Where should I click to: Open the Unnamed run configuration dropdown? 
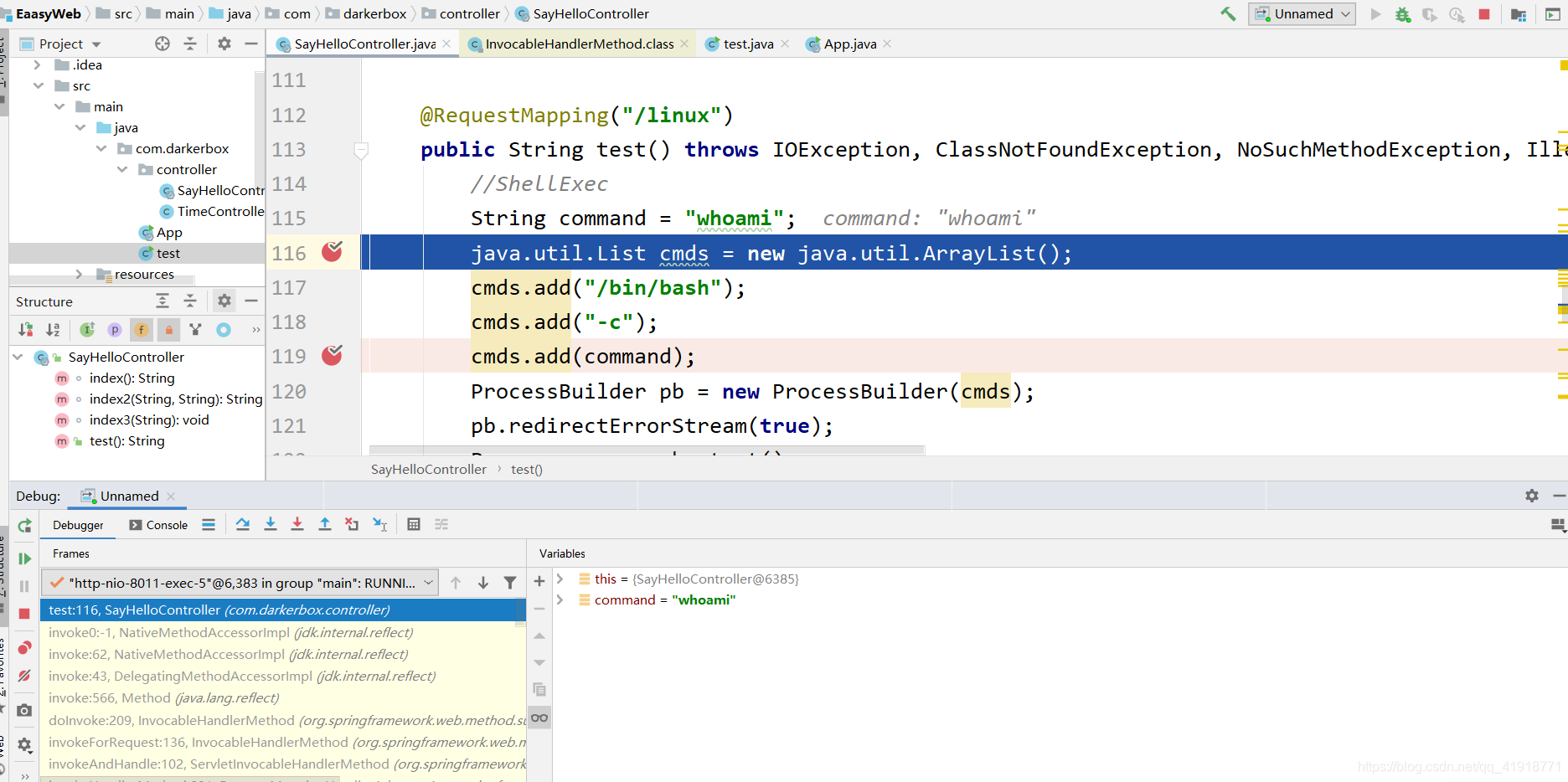point(1302,13)
